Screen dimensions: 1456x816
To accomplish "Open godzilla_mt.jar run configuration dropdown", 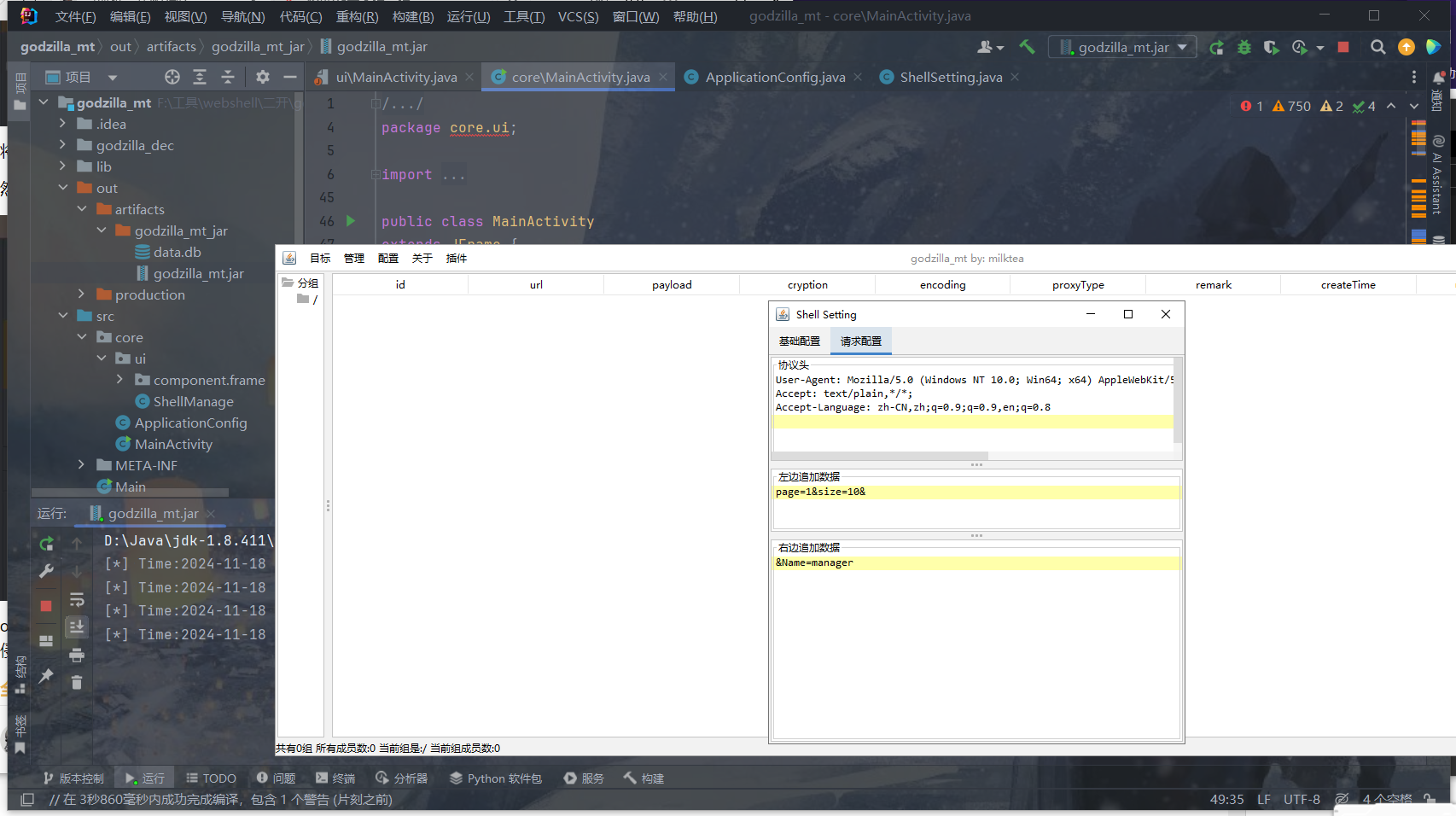I will coord(1122,48).
